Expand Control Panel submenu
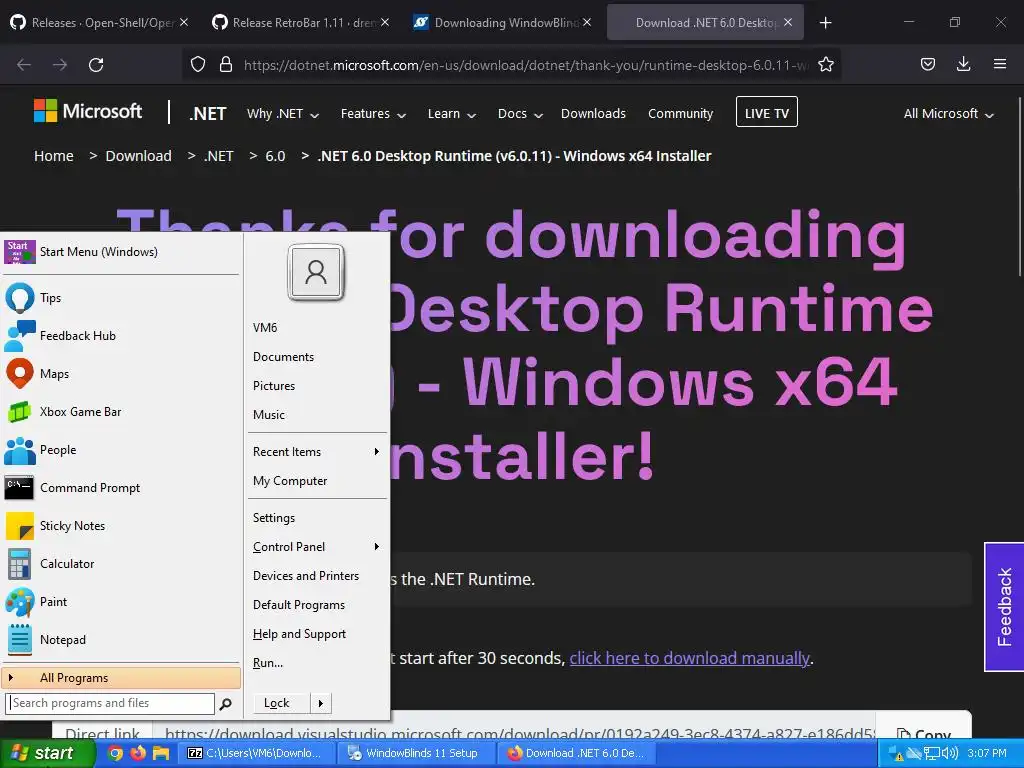1024x768 pixels. pos(317,547)
